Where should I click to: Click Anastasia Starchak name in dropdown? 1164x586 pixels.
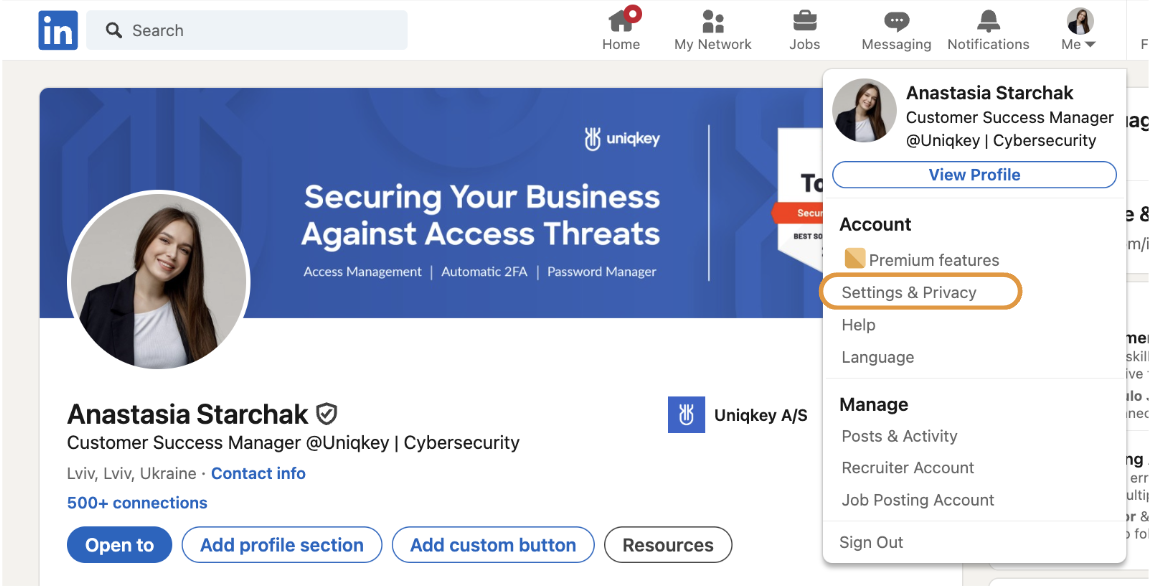click(x=990, y=93)
